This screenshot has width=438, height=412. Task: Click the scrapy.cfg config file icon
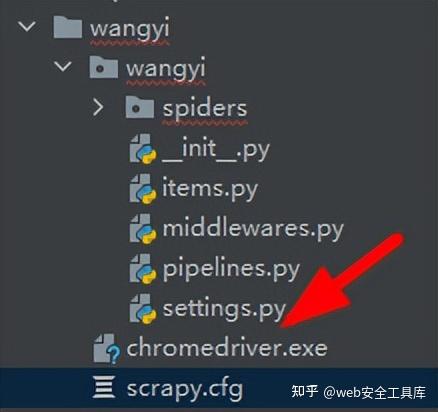(x=104, y=387)
